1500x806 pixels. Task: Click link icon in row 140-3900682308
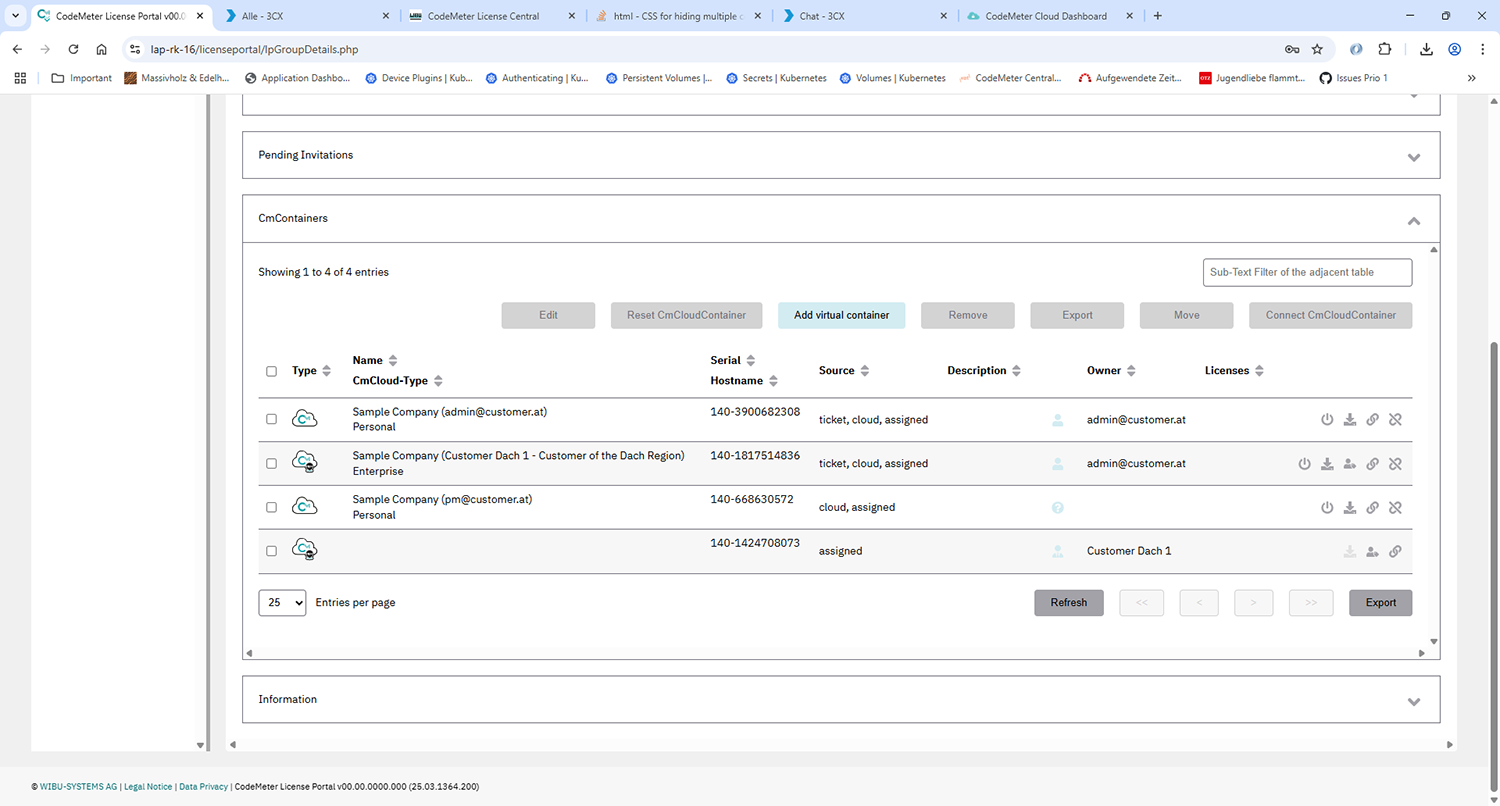pyautogui.click(x=1373, y=420)
